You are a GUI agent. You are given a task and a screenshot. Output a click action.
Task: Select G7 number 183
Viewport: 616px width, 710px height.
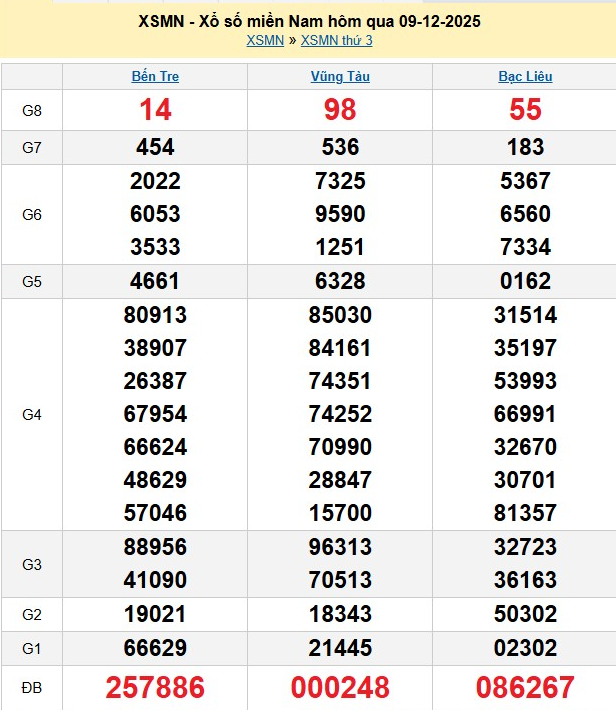pos(525,147)
